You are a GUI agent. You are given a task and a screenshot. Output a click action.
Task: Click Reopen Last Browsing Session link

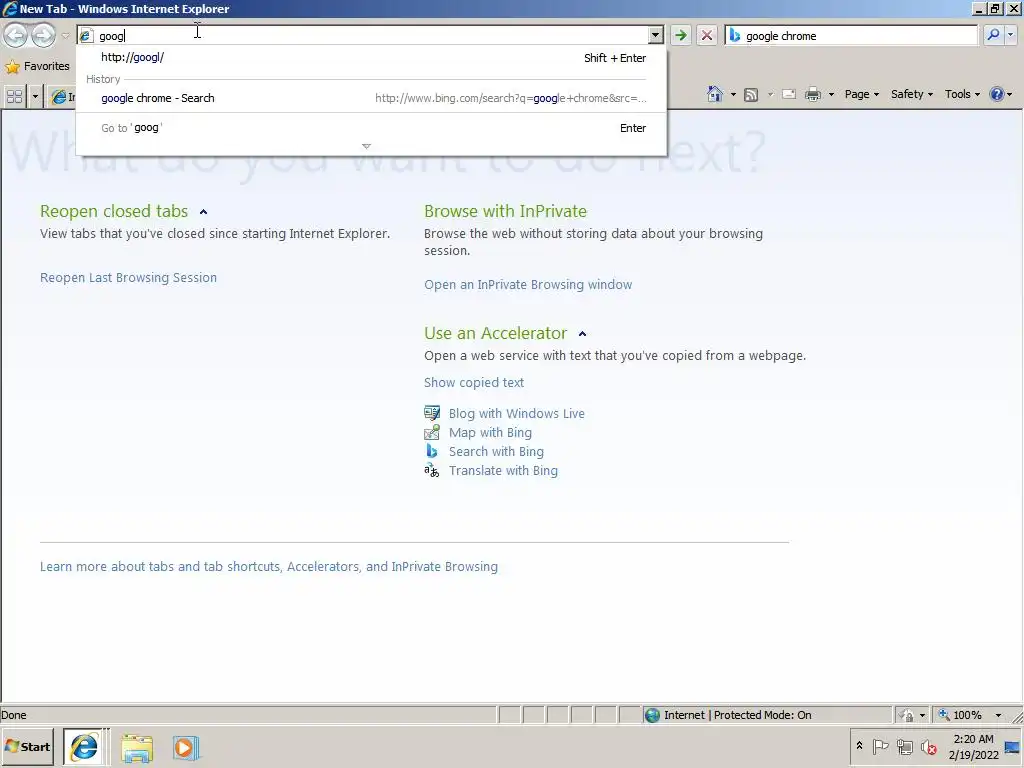tap(129, 278)
